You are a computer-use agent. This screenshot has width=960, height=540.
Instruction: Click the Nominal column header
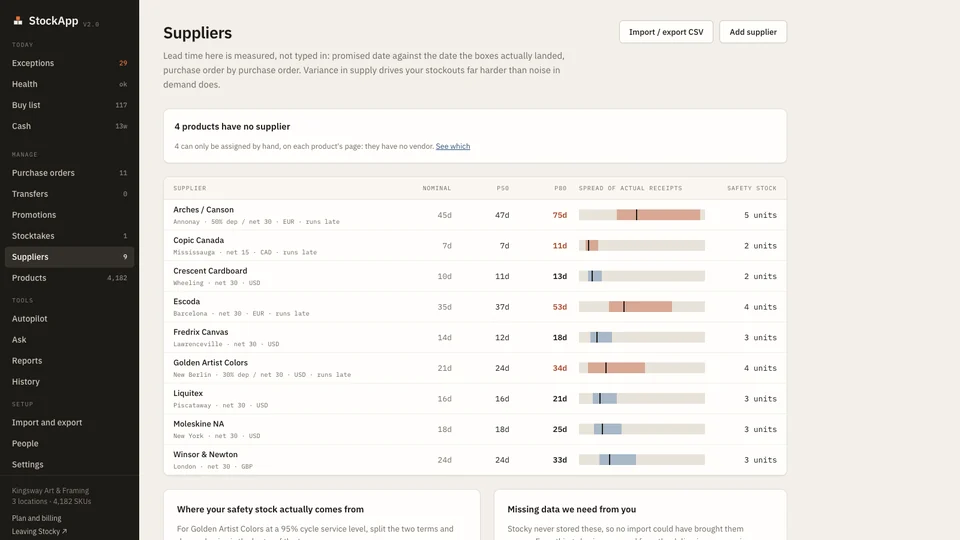tap(437, 188)
